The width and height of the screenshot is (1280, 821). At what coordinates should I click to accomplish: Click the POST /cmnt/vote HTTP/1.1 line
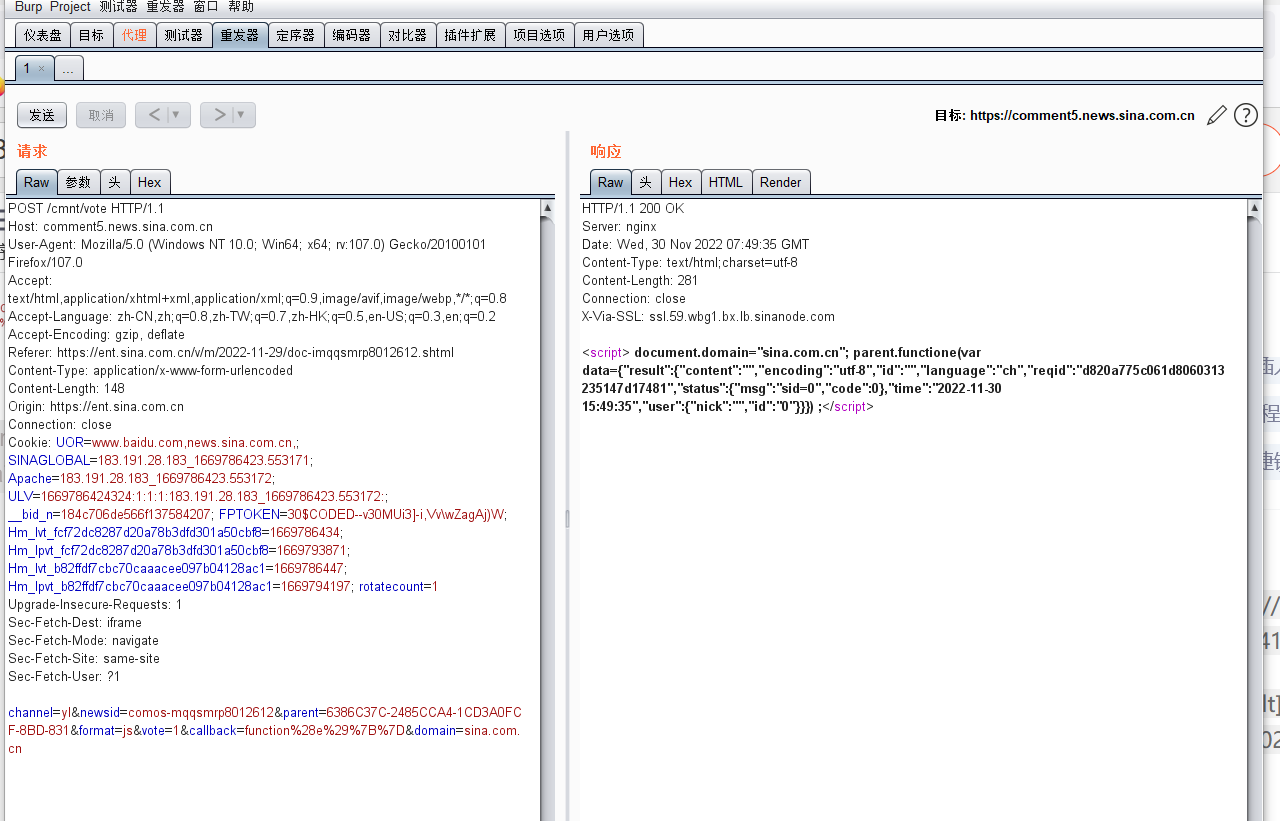[x=86, y=209]
